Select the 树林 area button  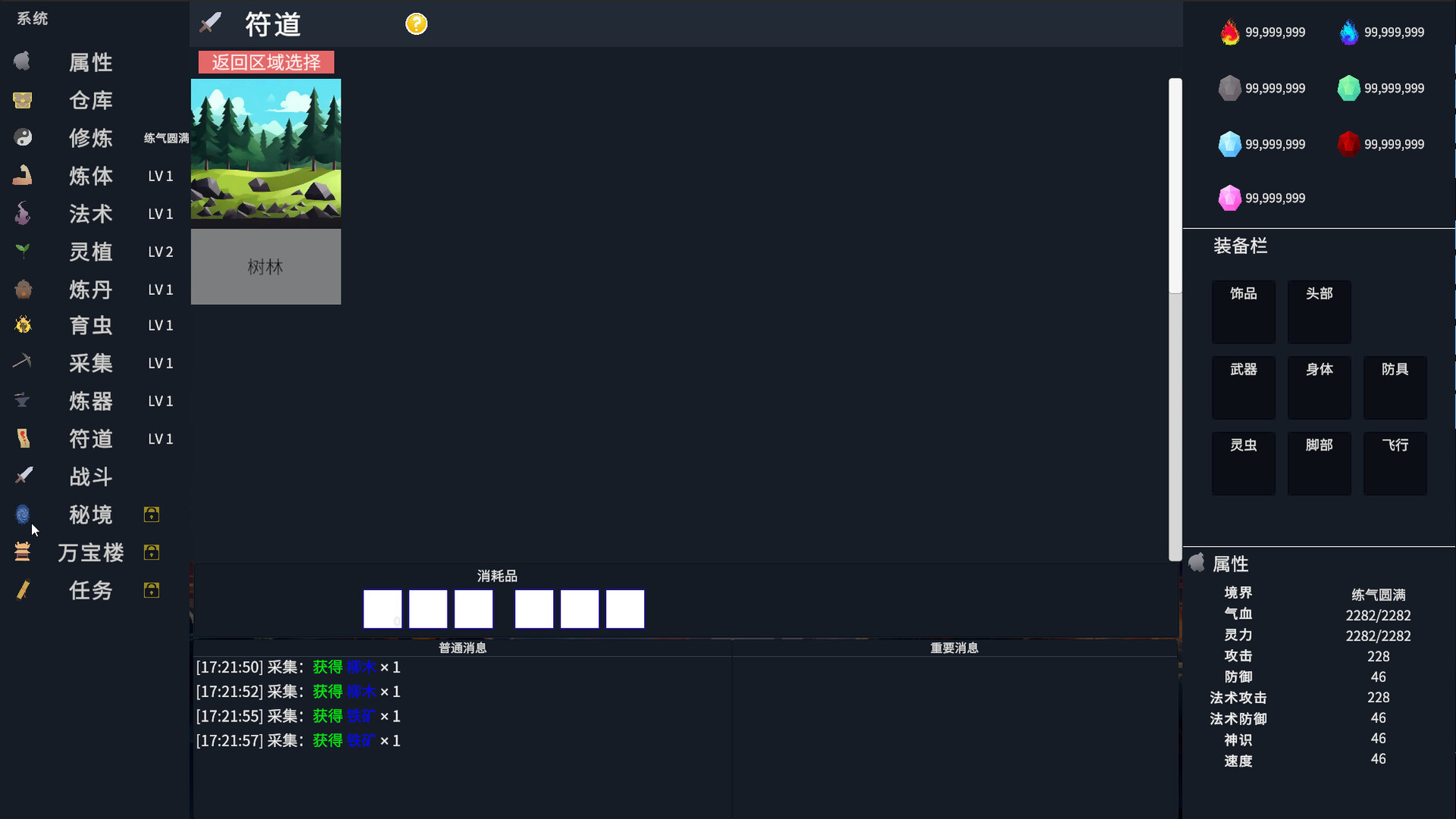click(x=266, y=267)
